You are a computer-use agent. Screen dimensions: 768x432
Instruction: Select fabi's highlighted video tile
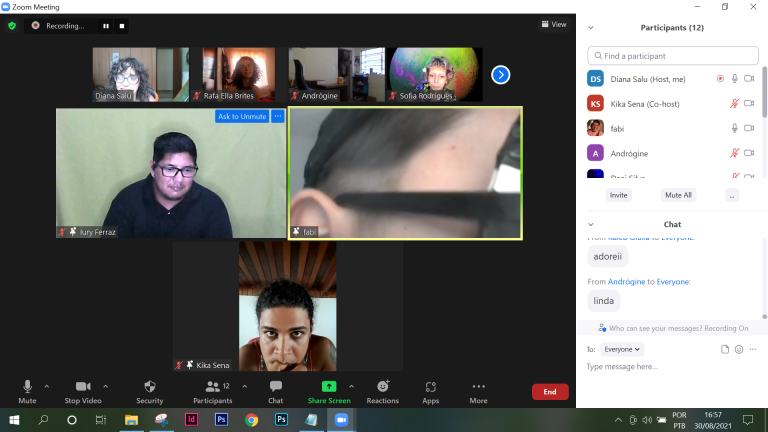[x=406, y=173]
